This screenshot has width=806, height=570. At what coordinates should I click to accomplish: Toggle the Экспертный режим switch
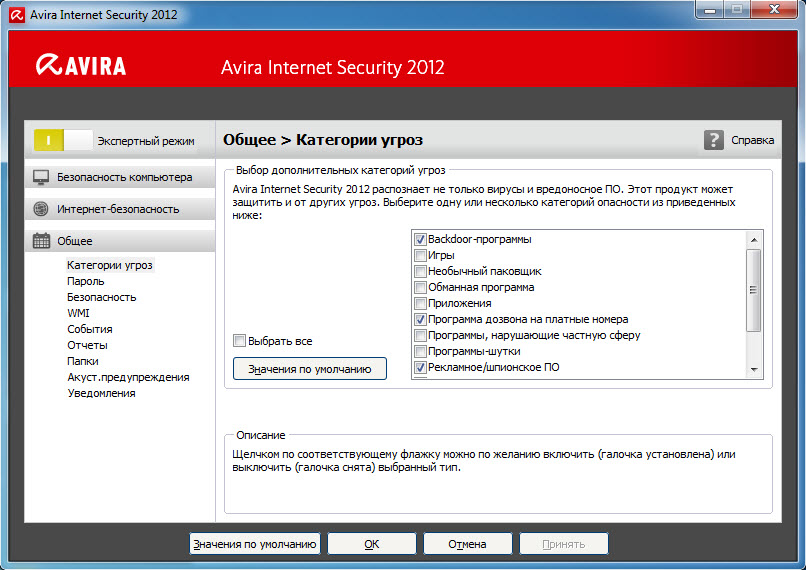[63, 140]
